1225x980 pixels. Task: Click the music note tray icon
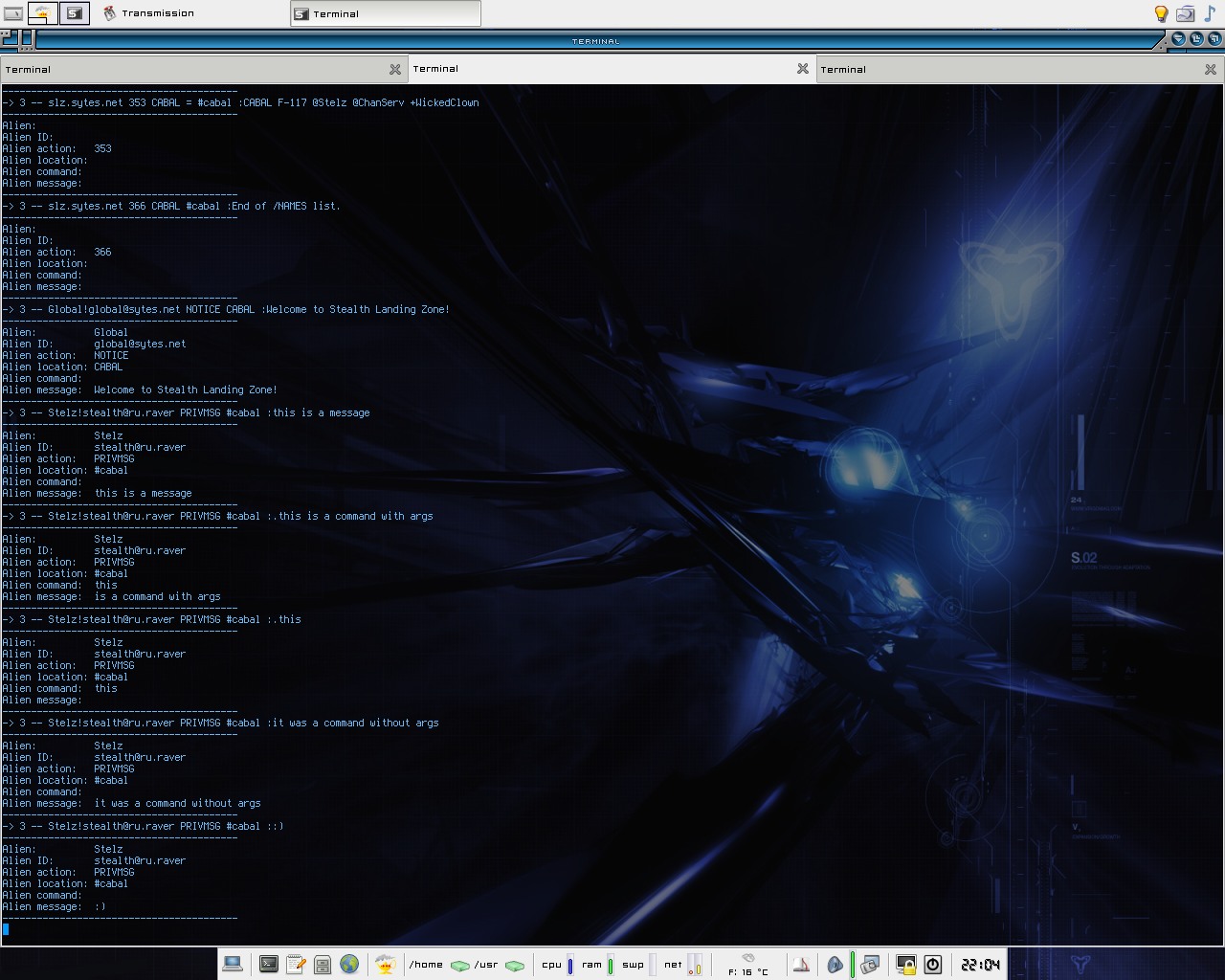pyautogui.click(x=1210, y=13)
